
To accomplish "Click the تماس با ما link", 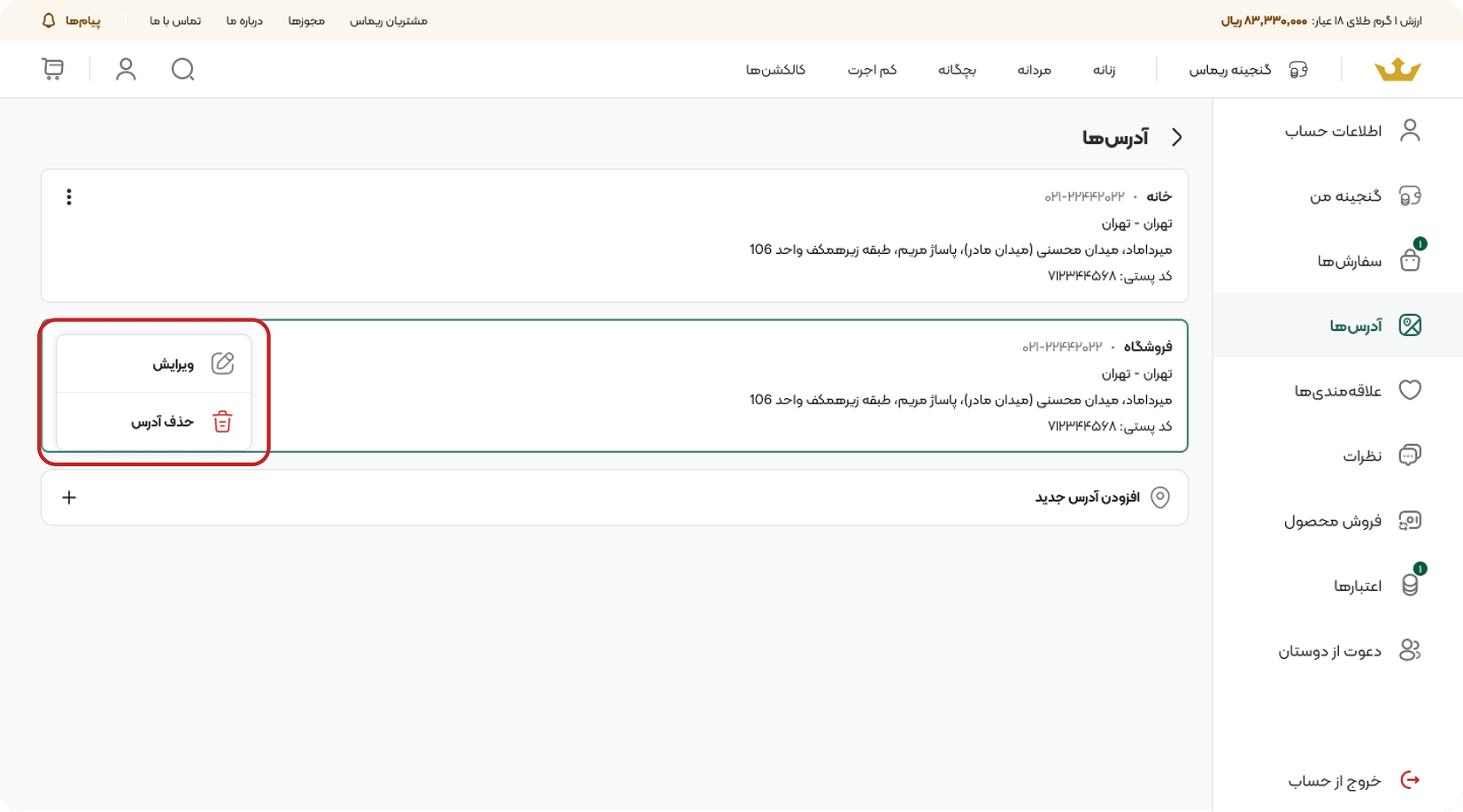I will [175, 20].
